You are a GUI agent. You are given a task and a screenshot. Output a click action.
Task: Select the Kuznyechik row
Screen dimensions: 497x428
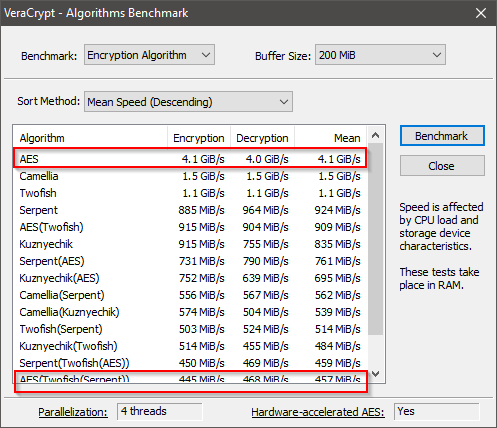pos(190,244)
